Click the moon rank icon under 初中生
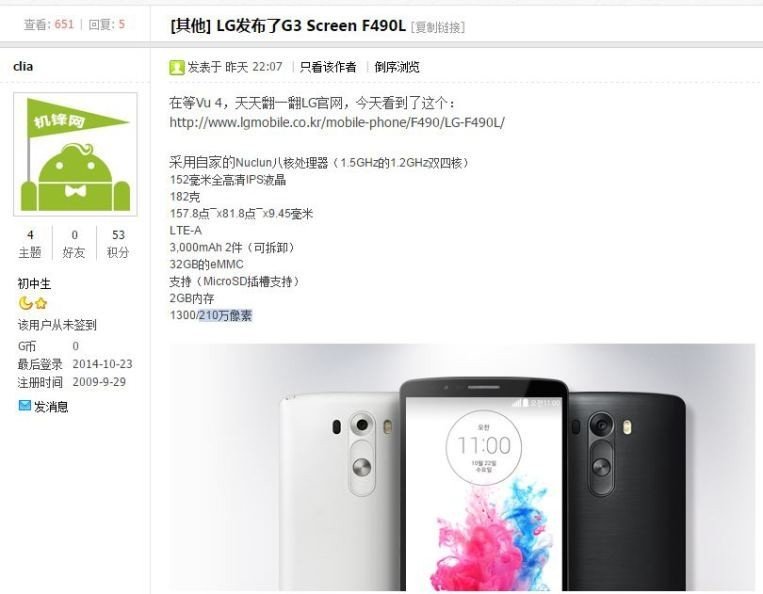This screenshot has height=594, width=763. coord(25,304)
